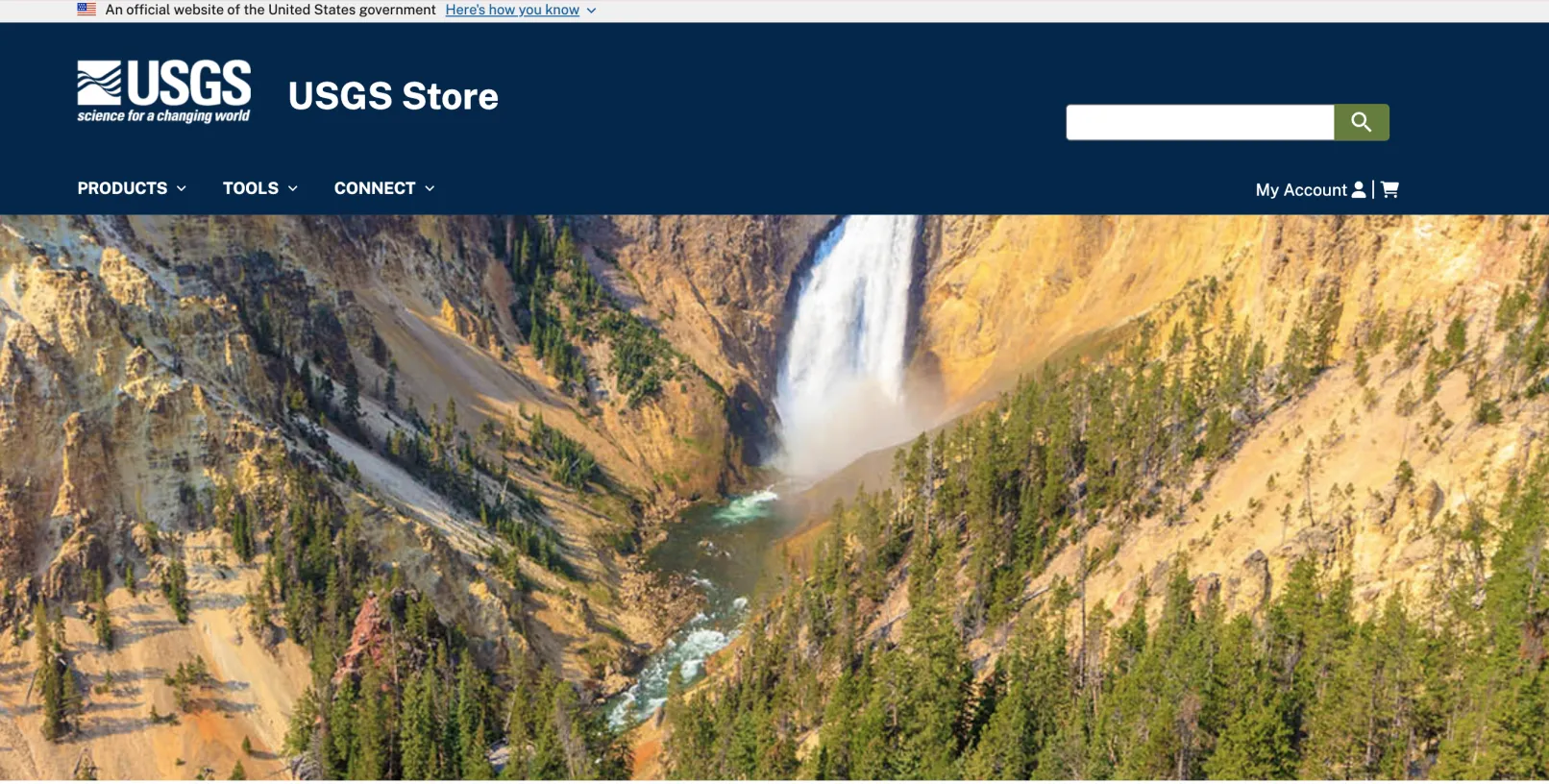The image size is (1549, 784).
Task: Click the USGS wave emblem icon
Action: pyautogui.click(x=100, y=83)
